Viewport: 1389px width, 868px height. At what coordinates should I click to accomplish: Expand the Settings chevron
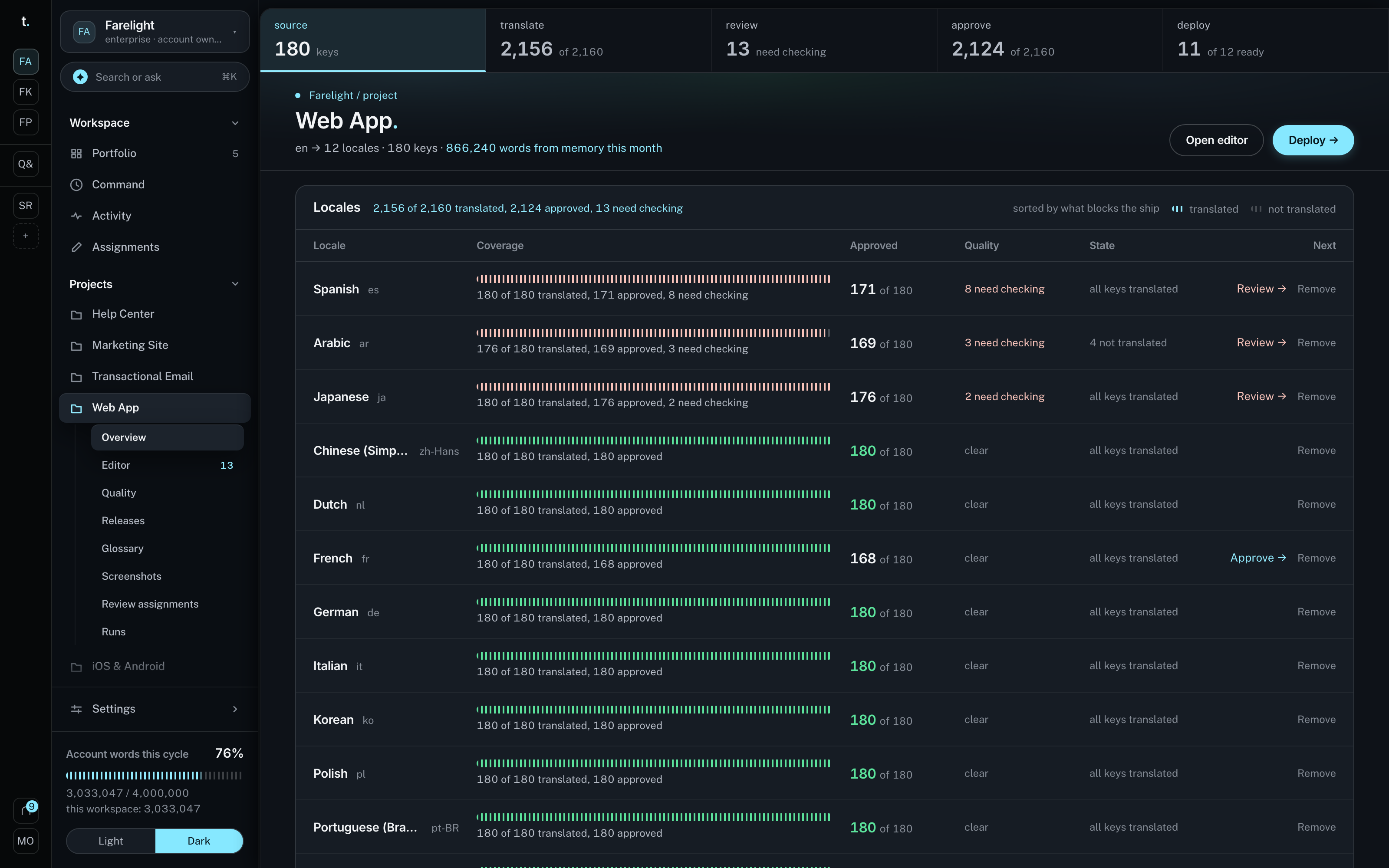(x=235, y=709)
